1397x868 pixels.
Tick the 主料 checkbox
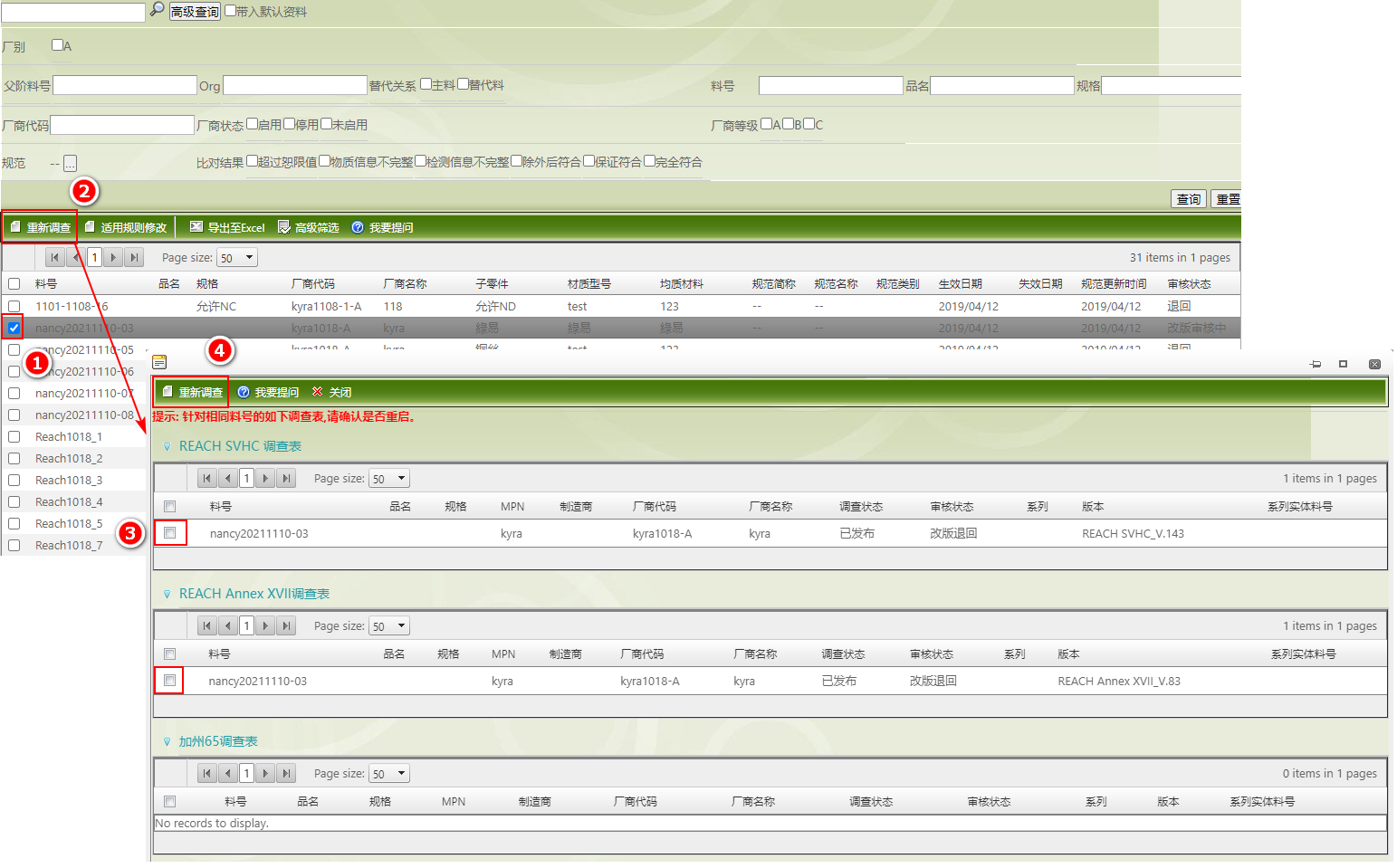(x=426, y=84)
